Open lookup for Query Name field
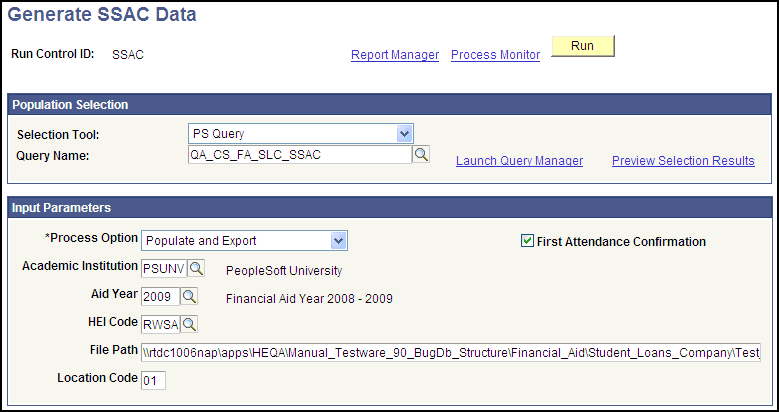The width and height of the screenshot is (779, 412). pos(421,155)
